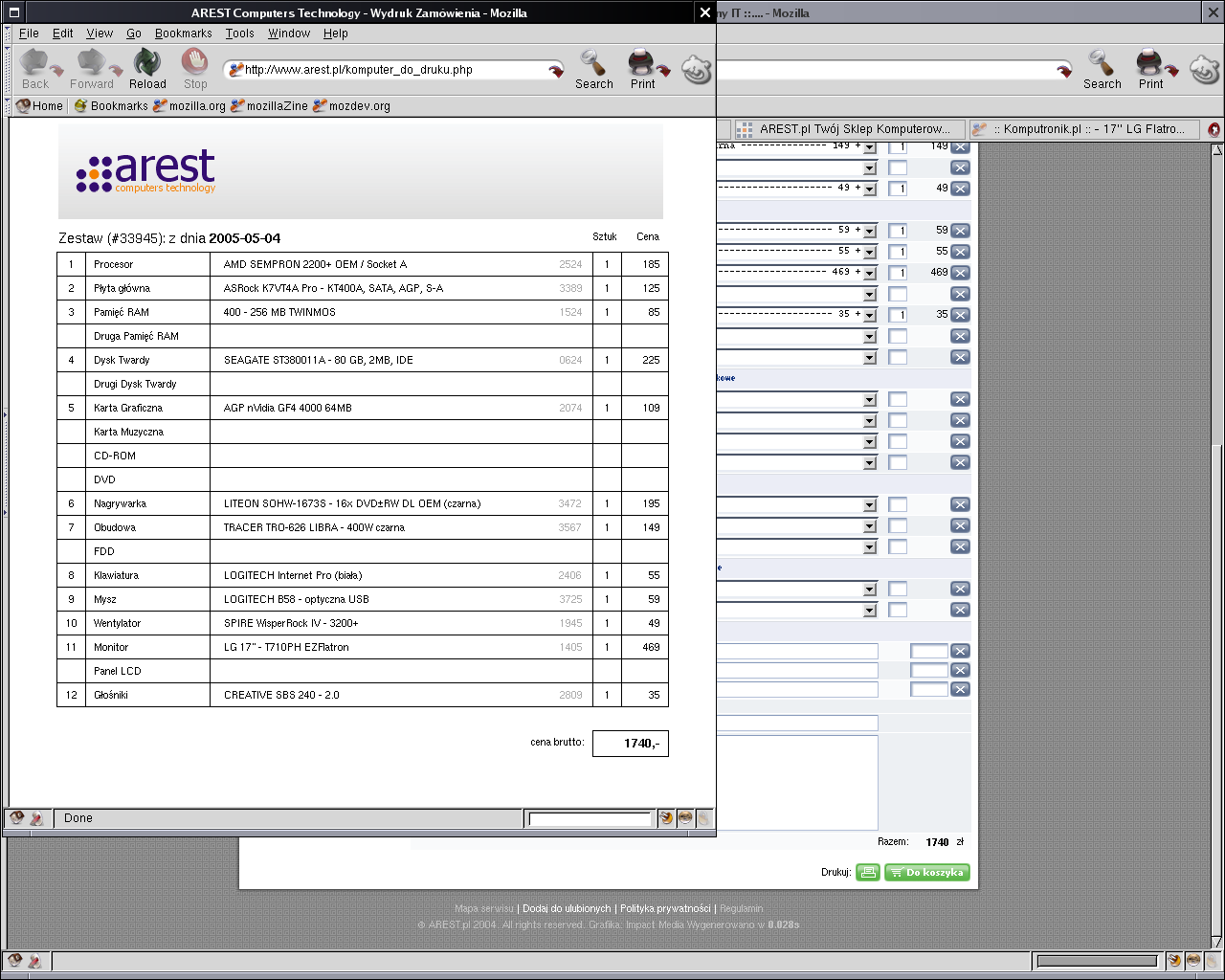Viewport: 1225px width, 980px height.
Task: Expand the dropdown on the 59 row
Action: click(x=869, y=231)
